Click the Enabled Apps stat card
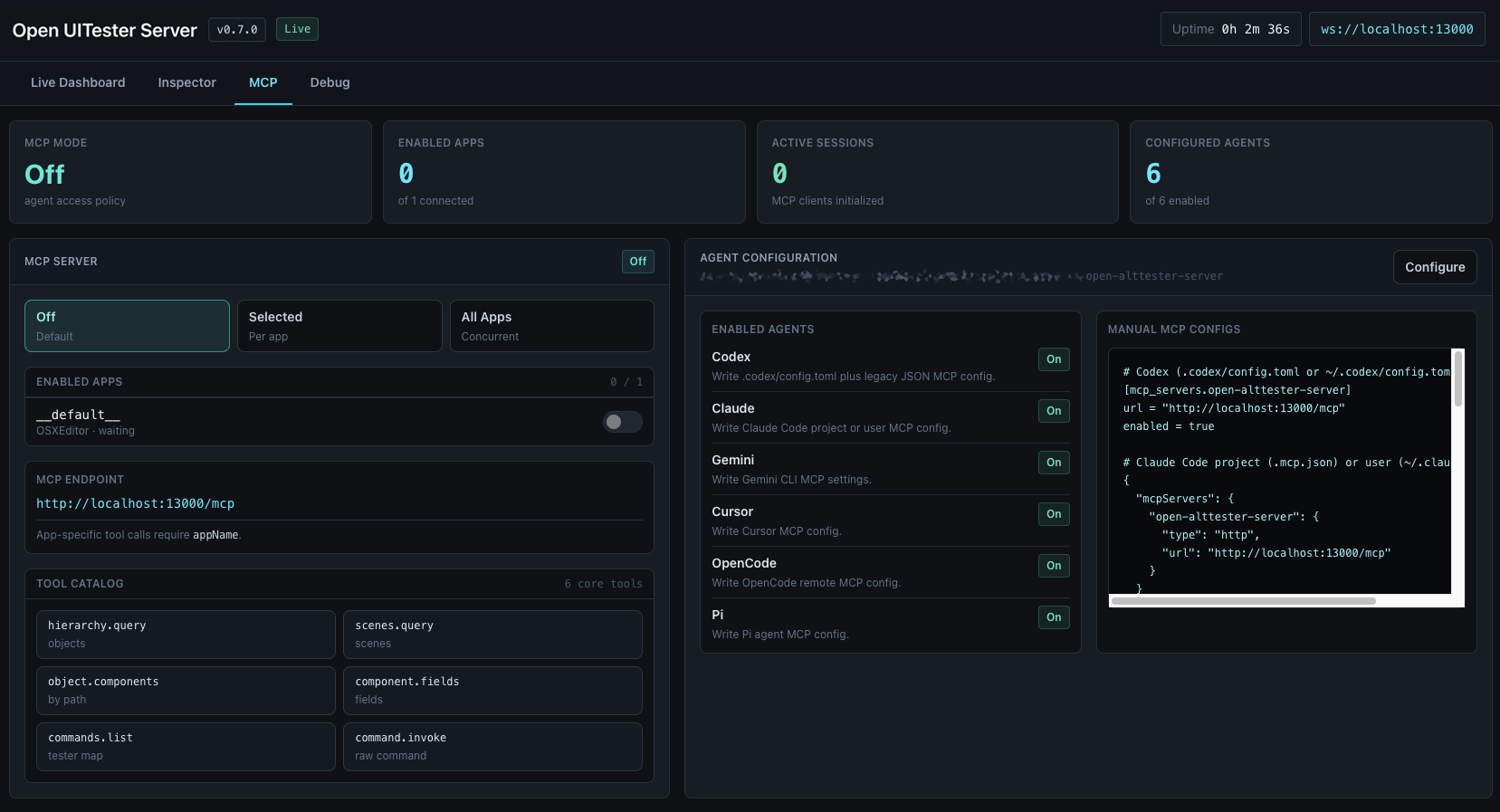The height and width of the screenshot is (812, 1500). (x=564, y=172)
